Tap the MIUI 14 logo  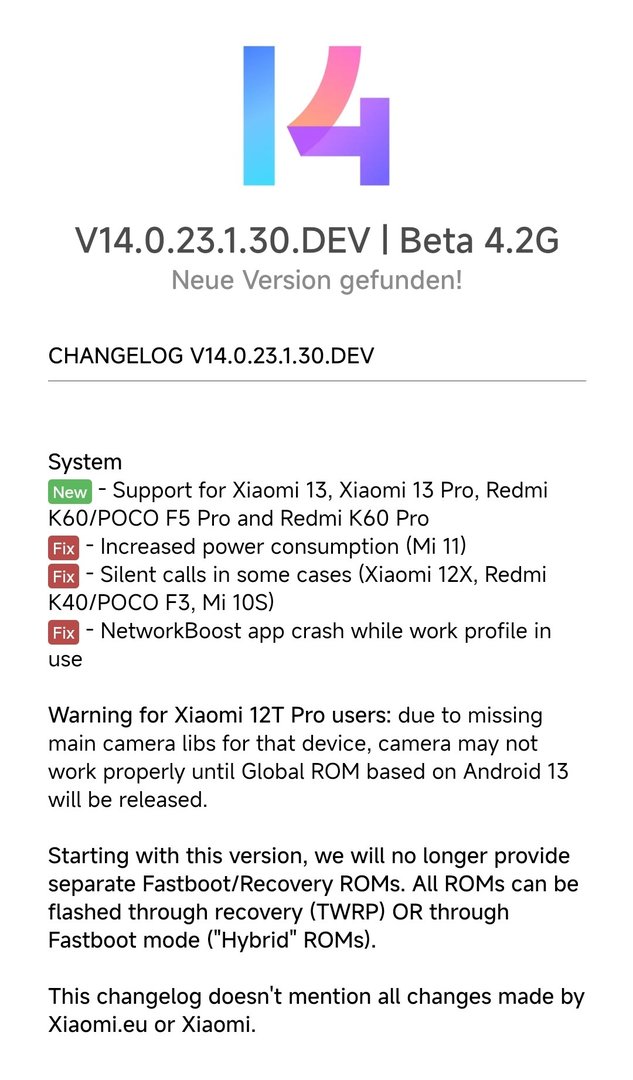click(316, 115)
